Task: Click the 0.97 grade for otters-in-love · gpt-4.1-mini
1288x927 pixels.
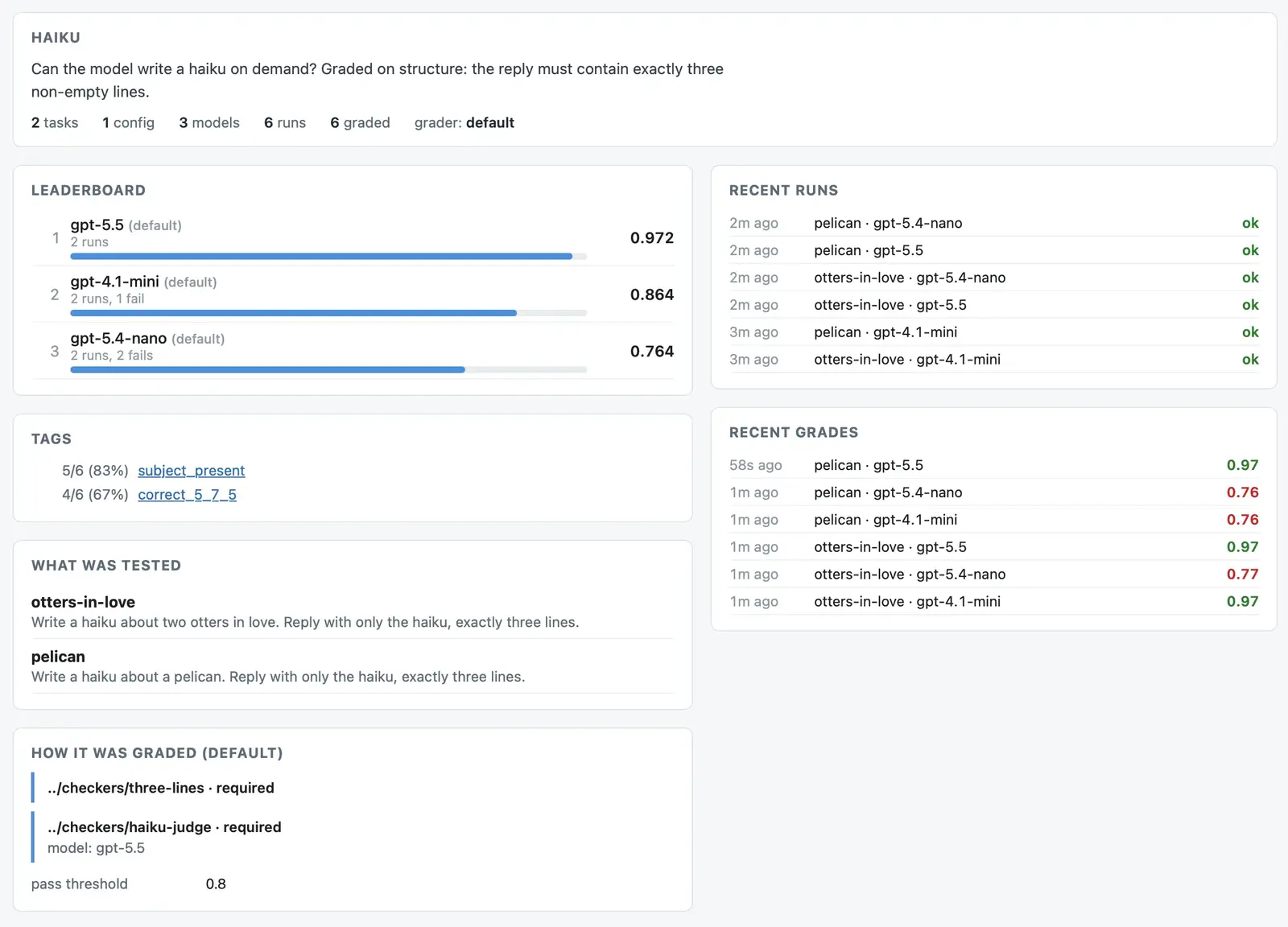Action: (1242, 602)
